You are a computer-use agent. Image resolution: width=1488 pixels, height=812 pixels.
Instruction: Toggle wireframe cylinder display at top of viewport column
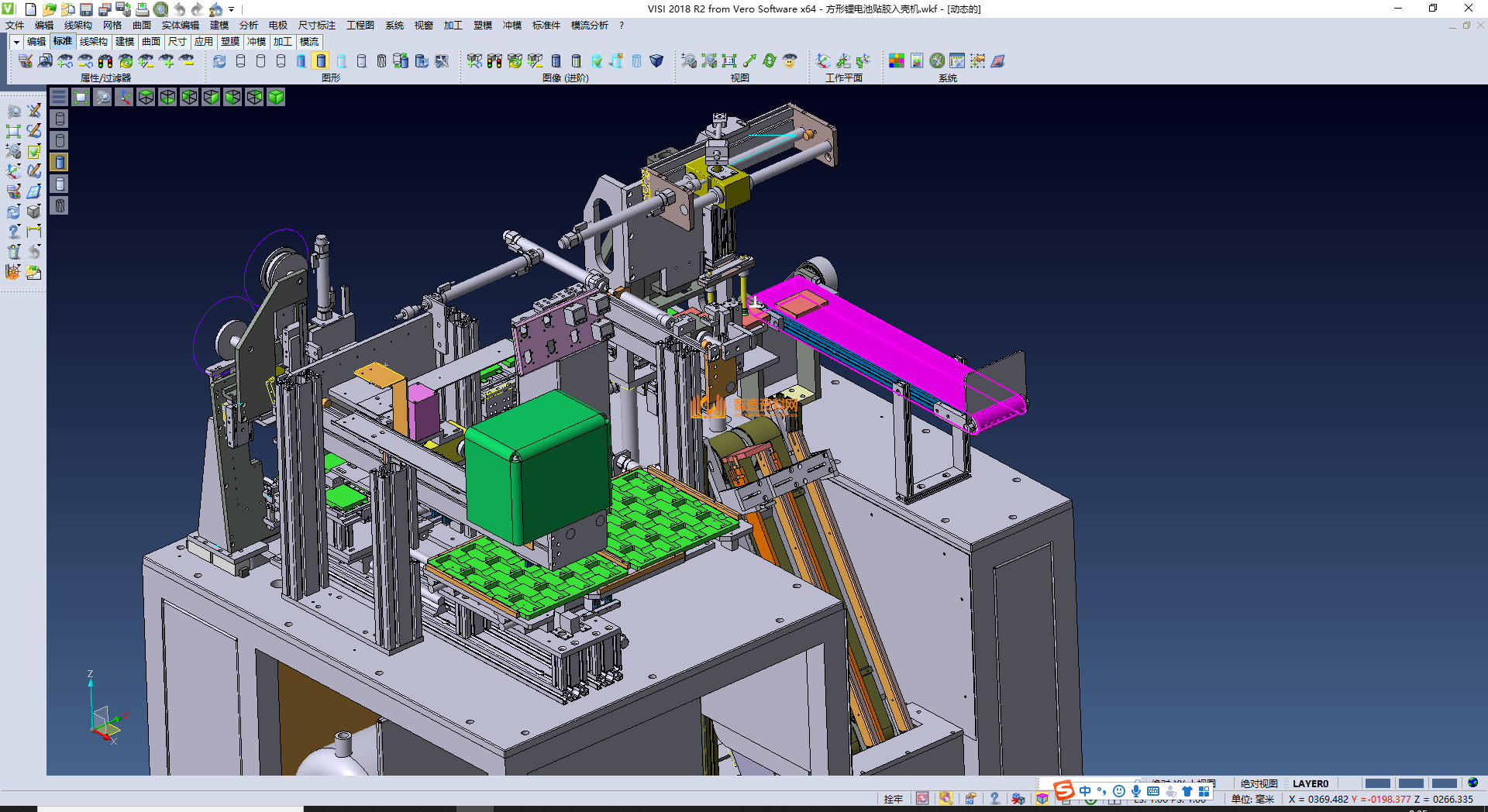60,119
